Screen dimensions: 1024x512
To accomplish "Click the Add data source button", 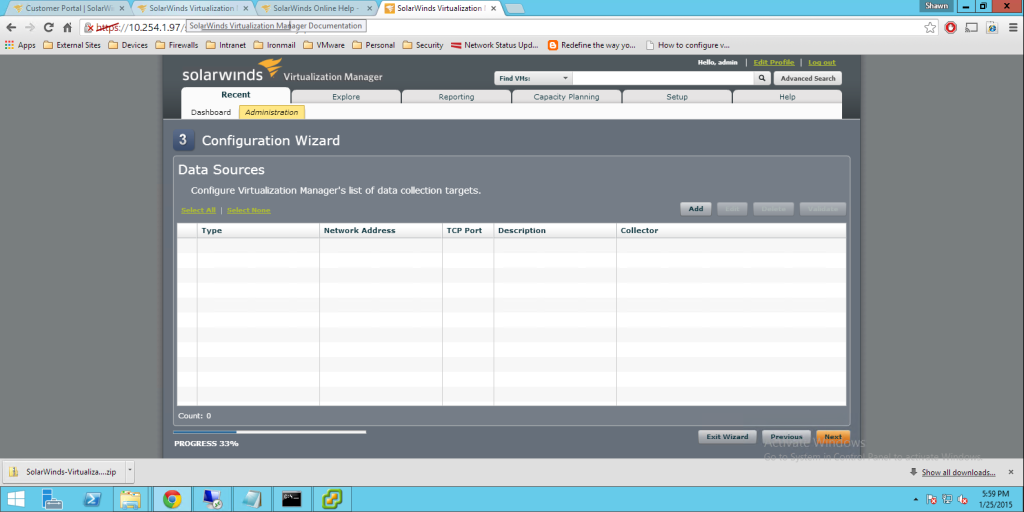I will coord(696,209).
